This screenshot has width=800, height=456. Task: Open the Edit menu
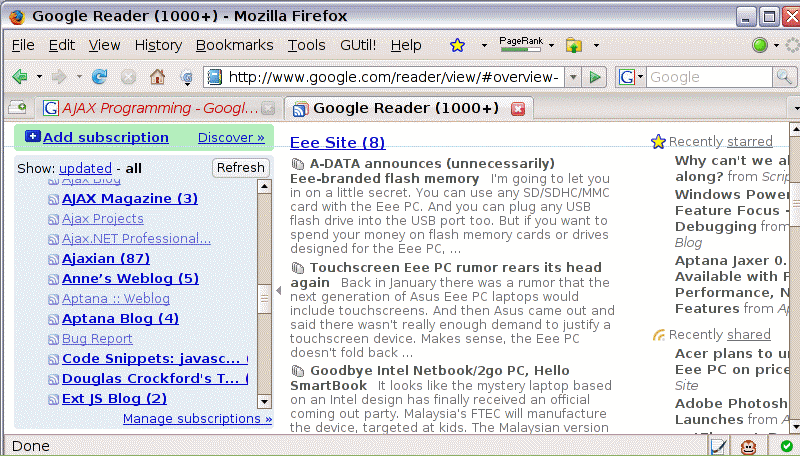62,45
